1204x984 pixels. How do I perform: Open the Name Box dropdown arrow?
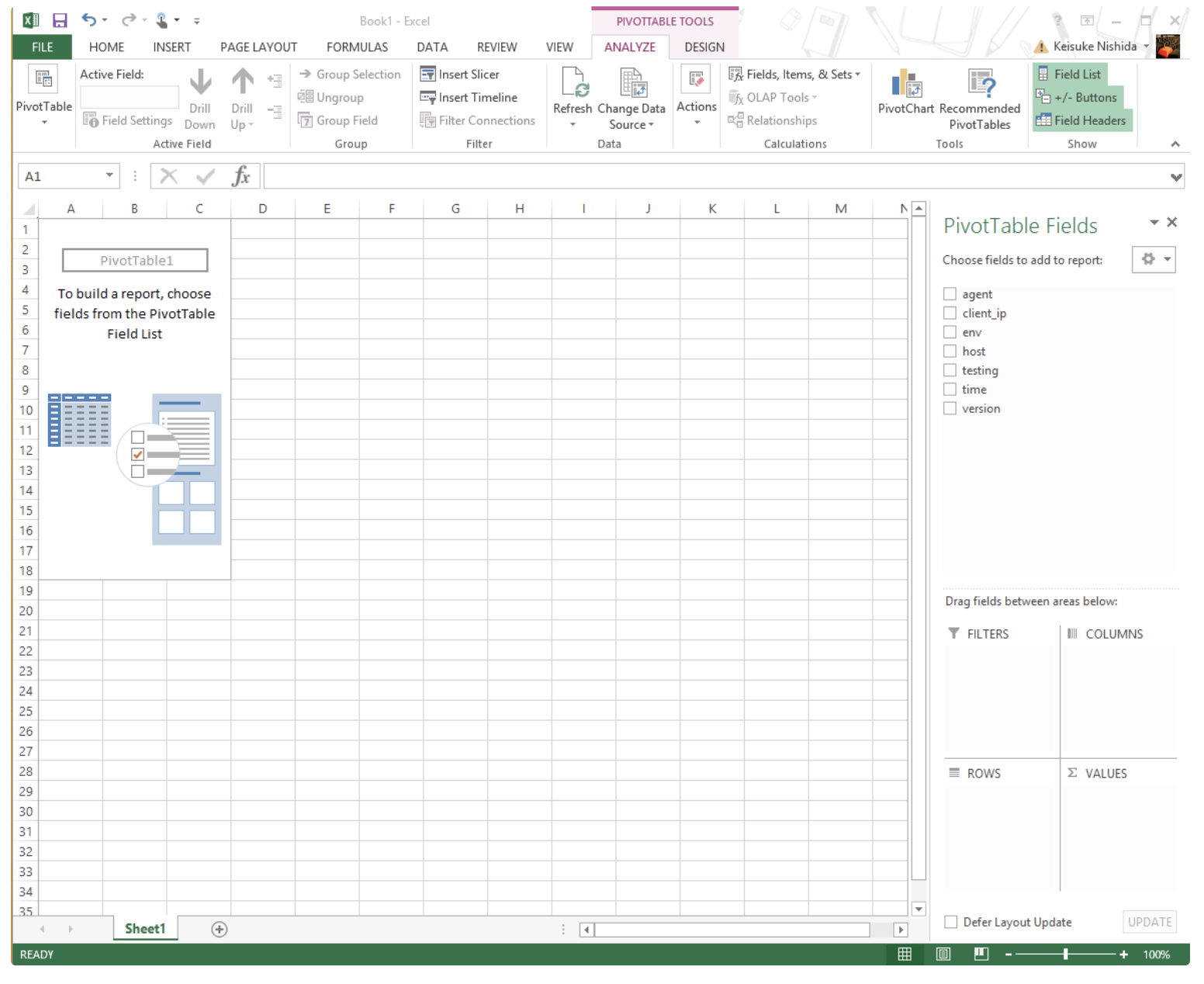[109, 176]
